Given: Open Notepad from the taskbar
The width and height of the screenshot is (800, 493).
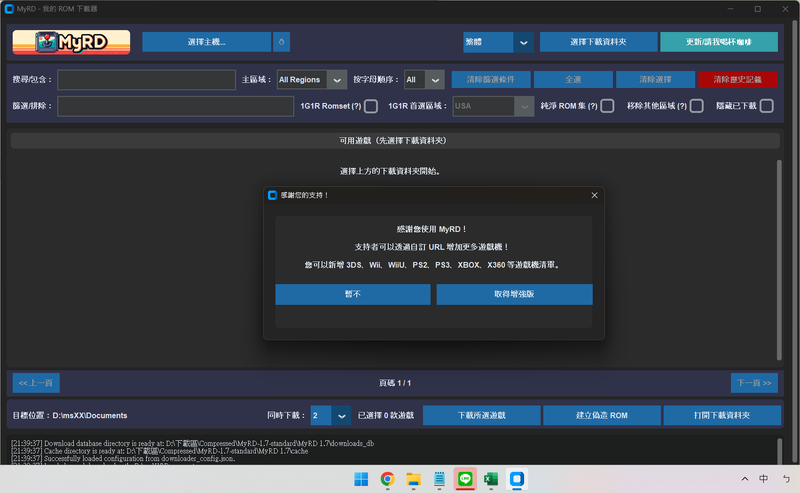Looking at the screenshot, I should coord(439,479).
